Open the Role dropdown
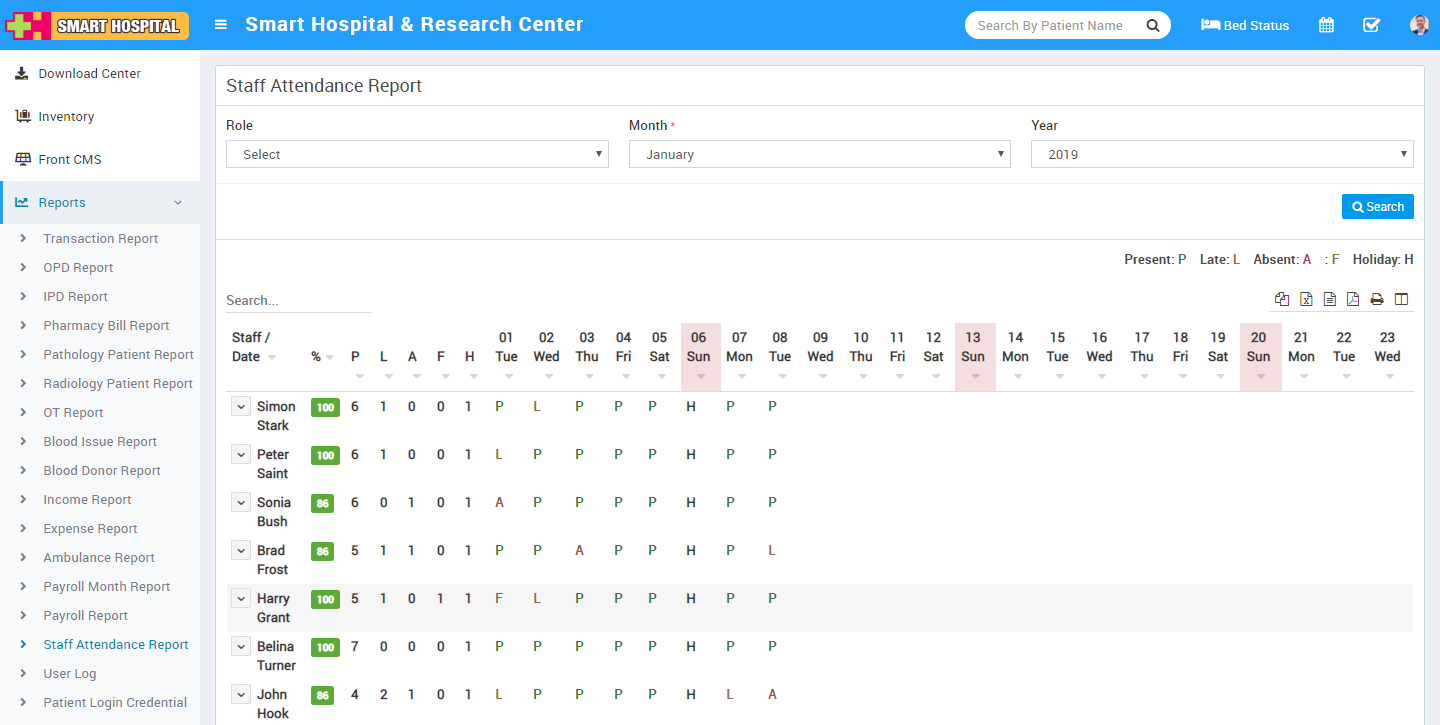The width and height of the screenshot is (1440, 725). click(417, 154)
